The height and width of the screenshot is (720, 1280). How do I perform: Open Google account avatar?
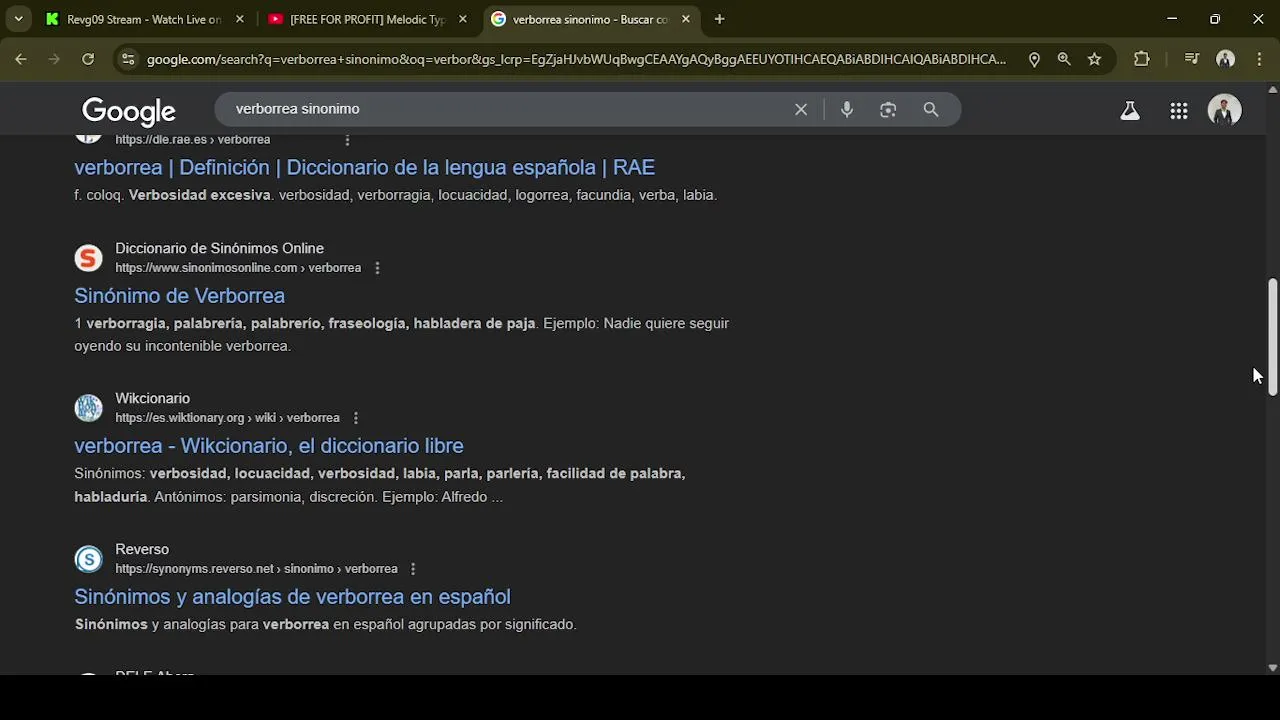point(1224,110)
